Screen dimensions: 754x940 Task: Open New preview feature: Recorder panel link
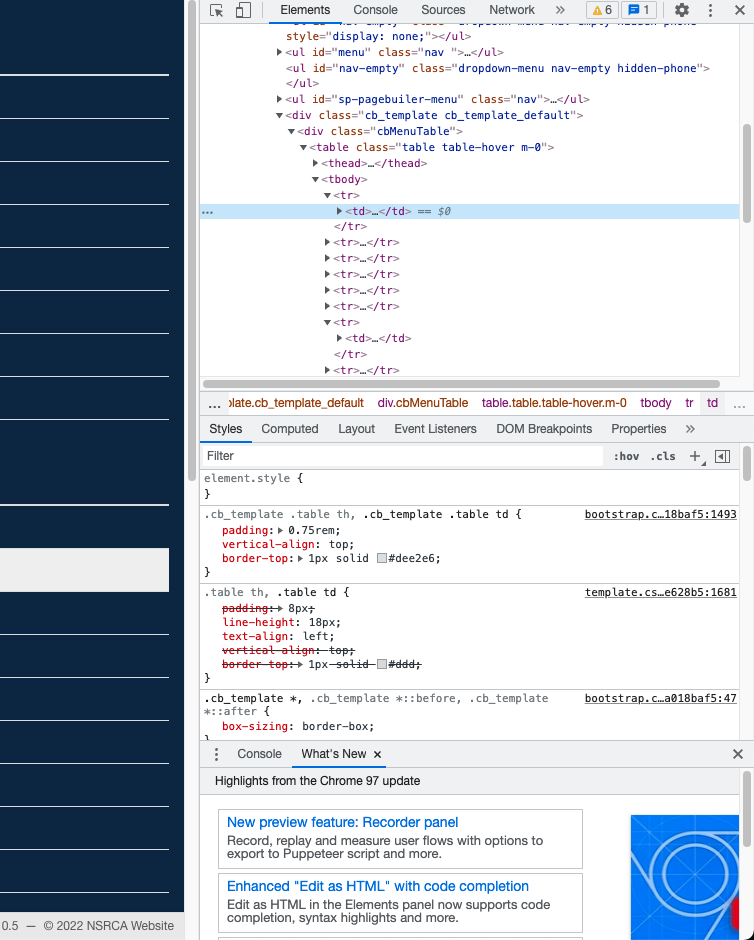pos(342,822)
